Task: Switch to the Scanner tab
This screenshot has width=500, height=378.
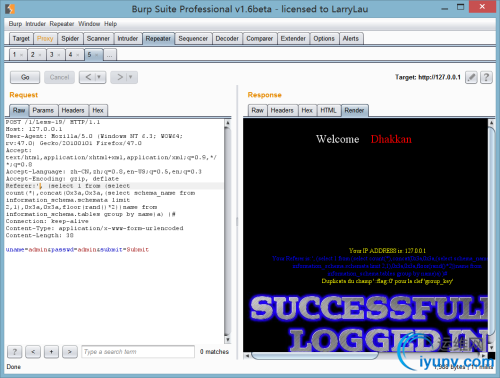Action: (x=98, y=39)
